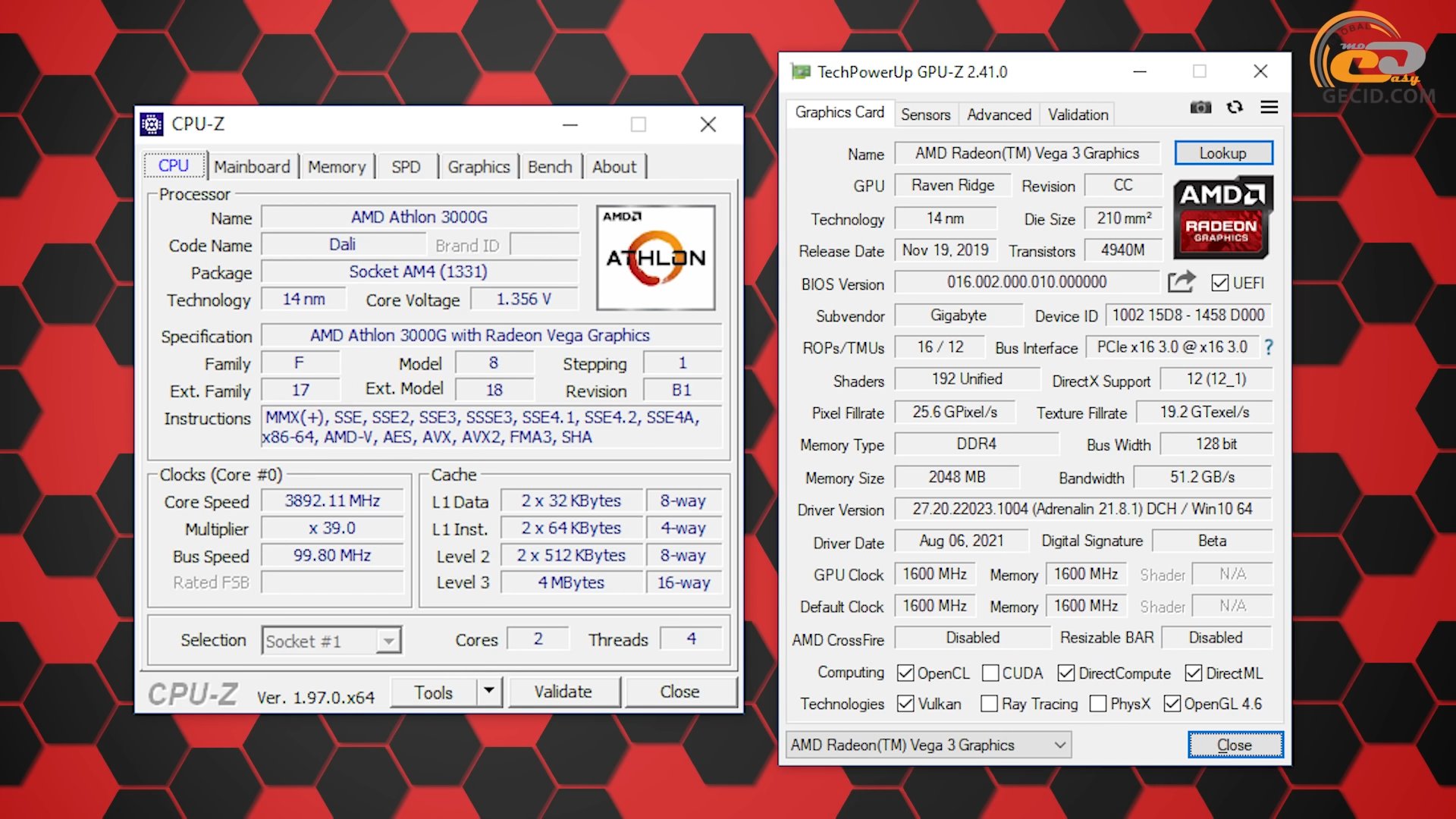Close the GPU-Z window with X
The width and height of the screenshot is (1456, 819).
point(1260,71)
